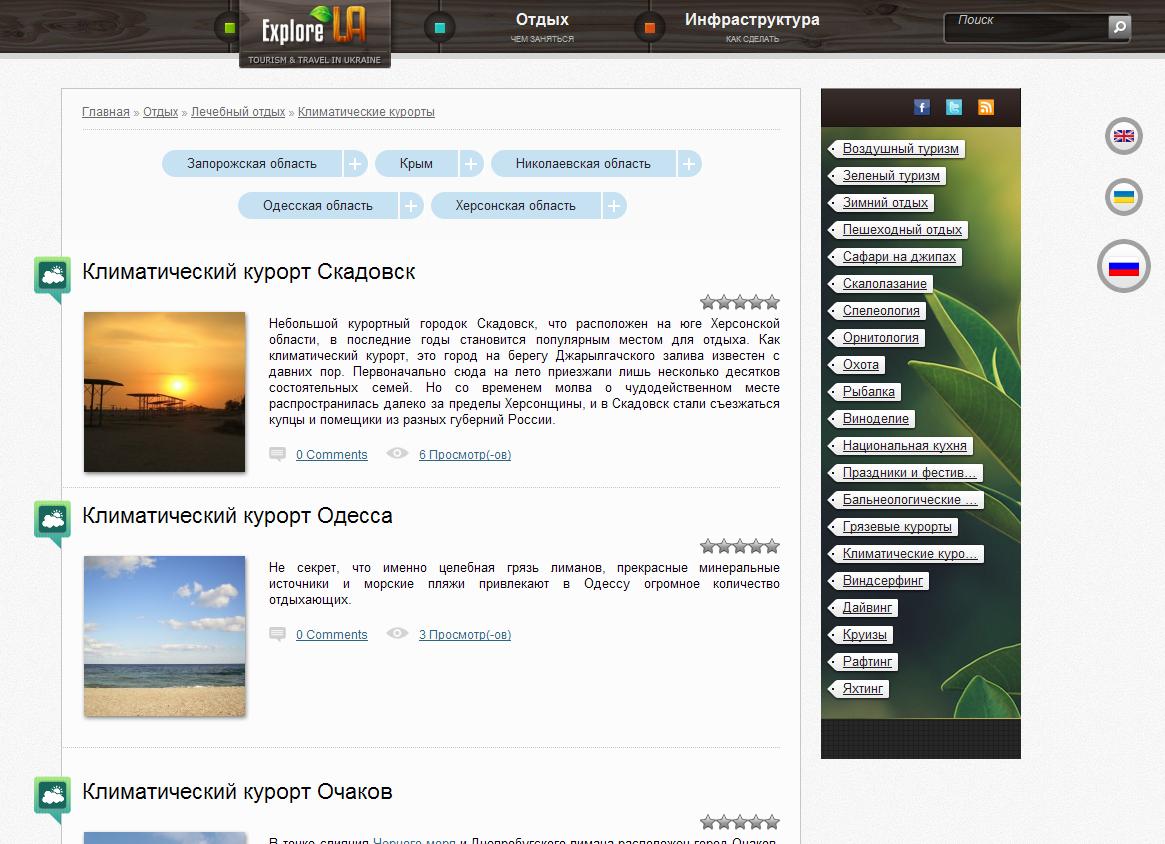Follow the Черного моря link in Очаков text
The image size is (1165, 844).
pos(415,840)
